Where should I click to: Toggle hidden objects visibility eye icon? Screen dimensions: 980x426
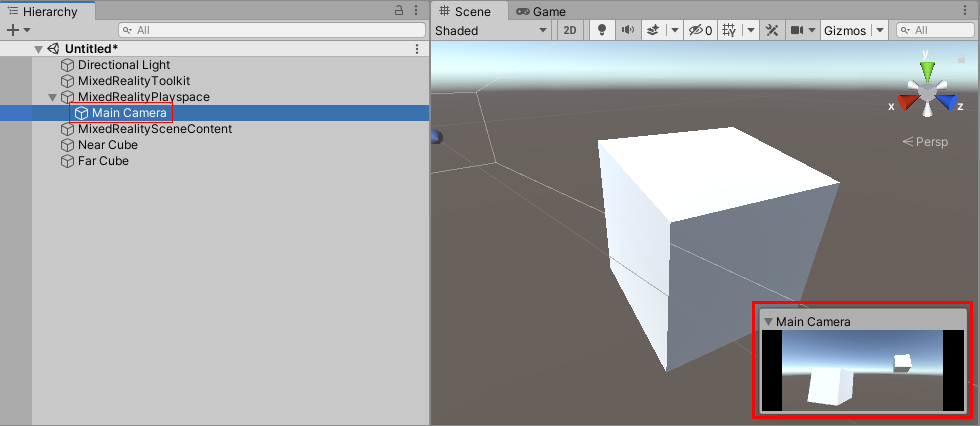(700, 30)
